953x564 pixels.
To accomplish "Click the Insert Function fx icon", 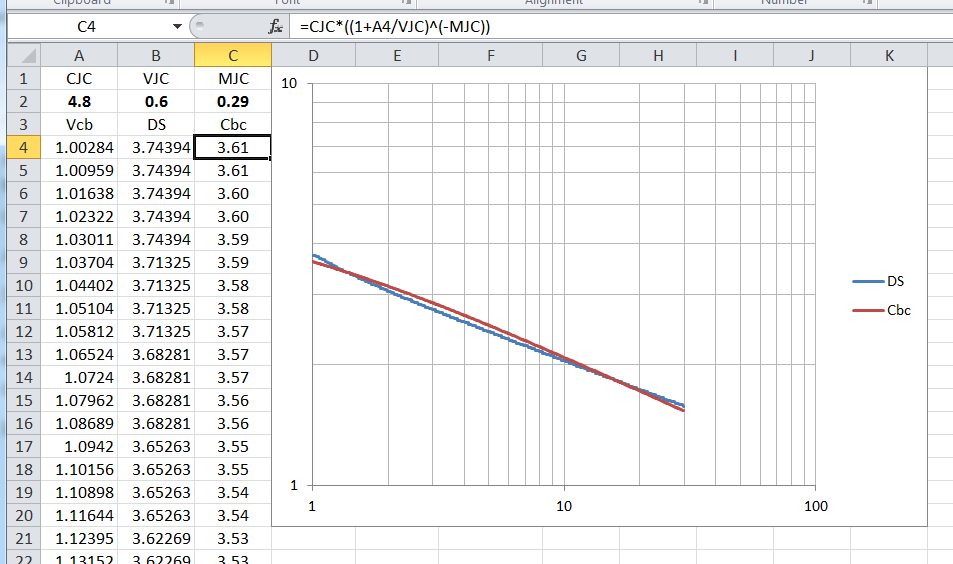I will pos(275,26).
